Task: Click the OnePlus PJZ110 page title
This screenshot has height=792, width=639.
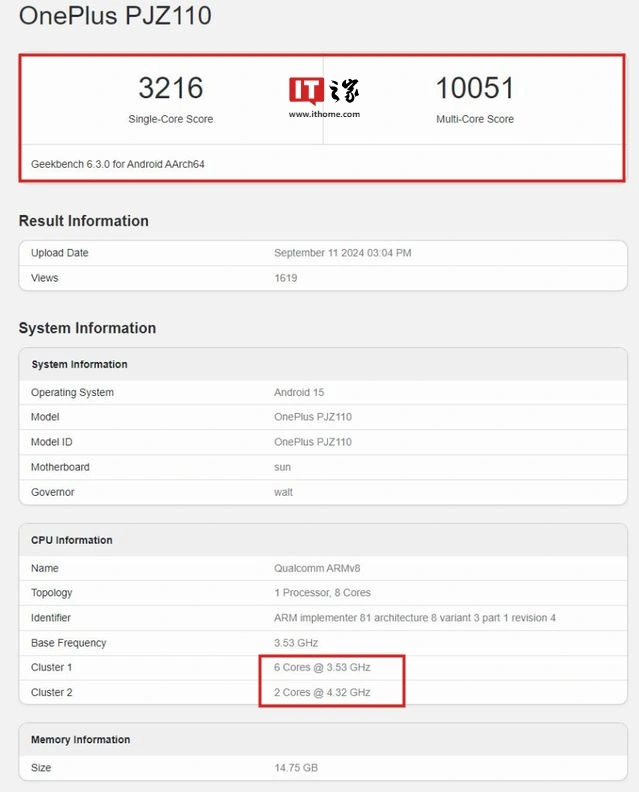Action: [x=115, y=16]
